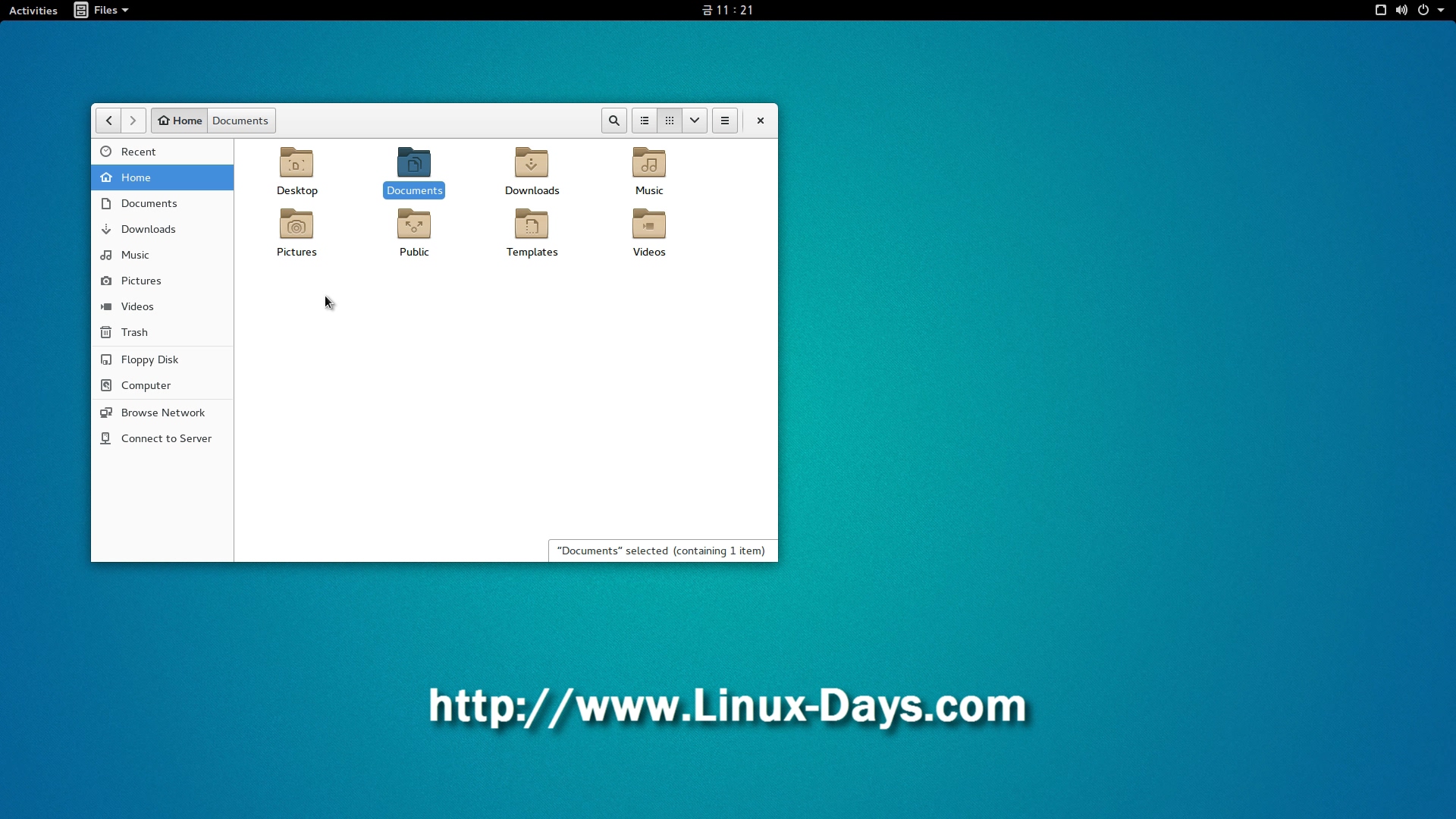Image resolution: width=1456 pixels, height=819 pixels.
Task: Click the "Documents" selected status message
Action: coord(661,551)
